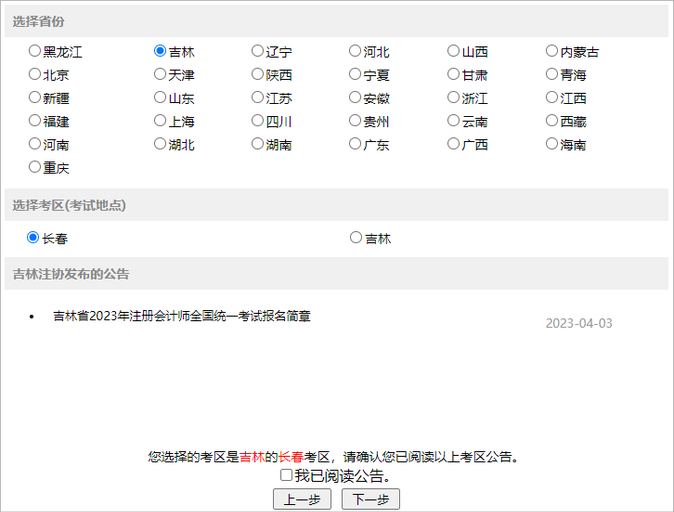674x512 pixels.
Task: Select 湖北 province radio button
Action: pos(161,144)
